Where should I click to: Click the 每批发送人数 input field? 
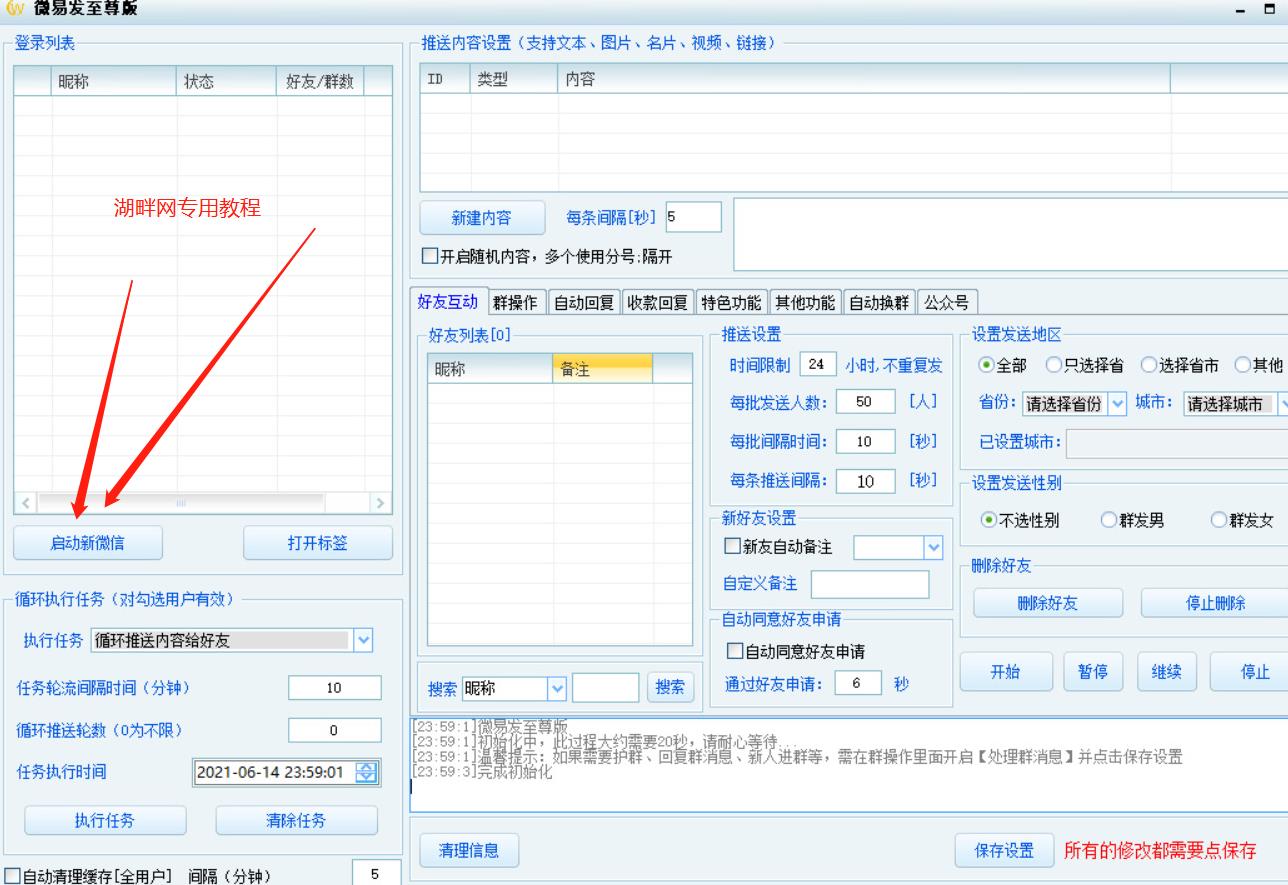coord(865,402)
